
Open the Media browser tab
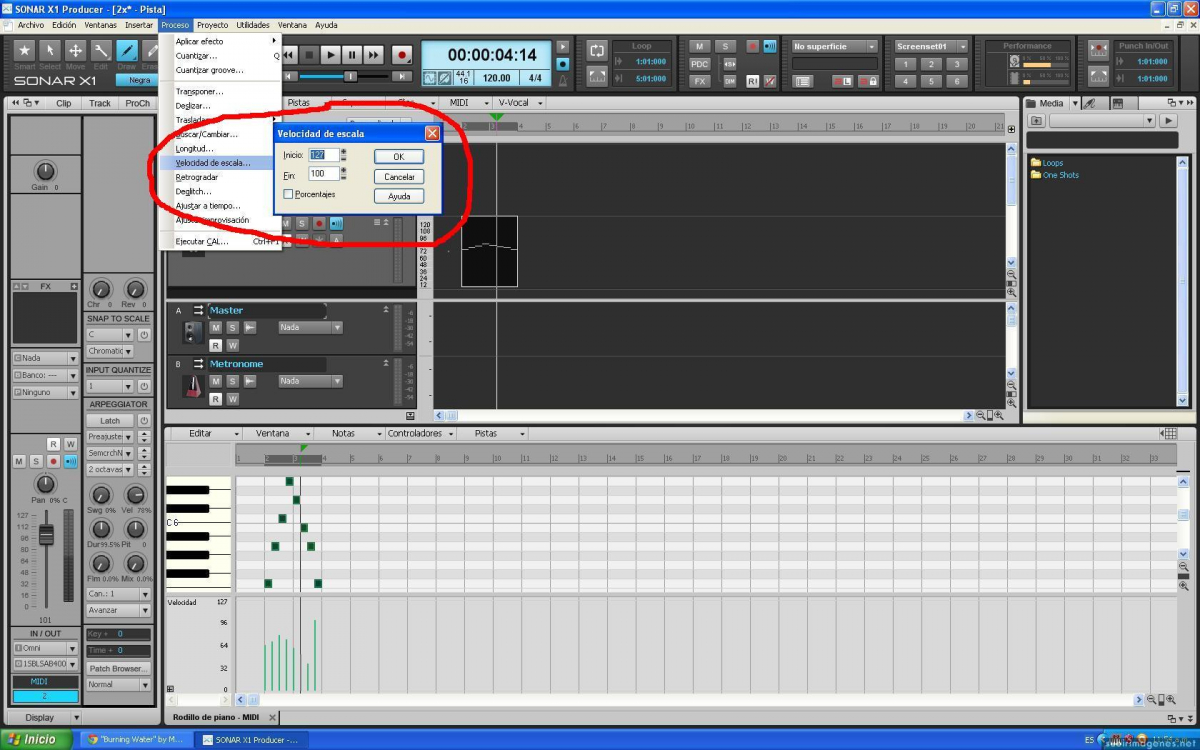tap(1046, 103)
